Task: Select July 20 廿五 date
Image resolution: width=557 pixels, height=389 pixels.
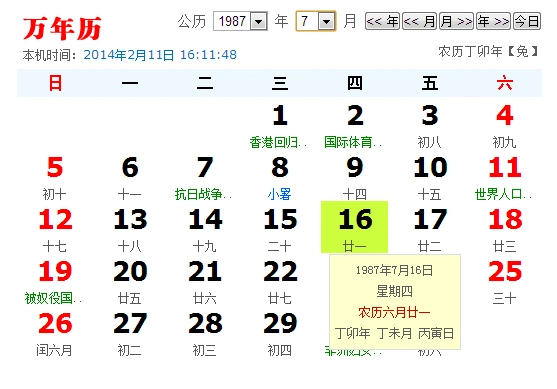Action: (x=130, y=281)
